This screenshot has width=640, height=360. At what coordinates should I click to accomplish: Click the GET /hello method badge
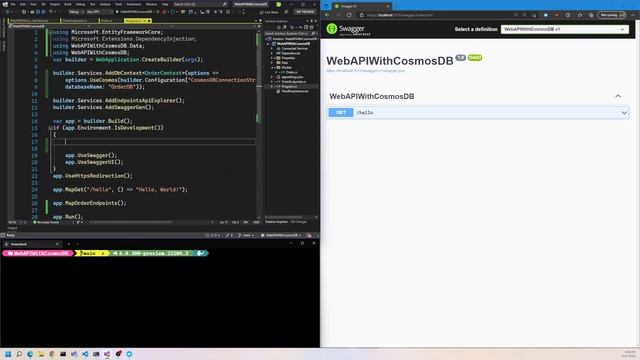click(x=341, y=113)
